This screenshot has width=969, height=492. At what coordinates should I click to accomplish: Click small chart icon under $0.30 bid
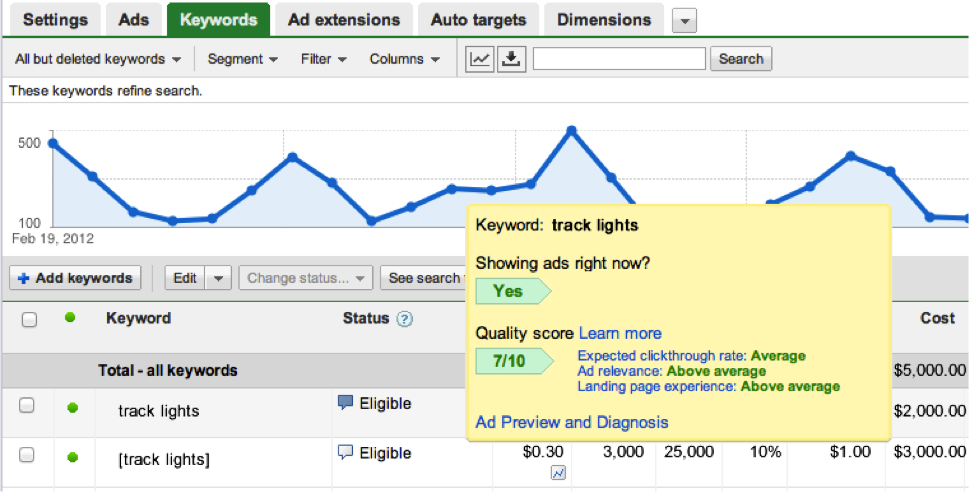pos(557,472)
